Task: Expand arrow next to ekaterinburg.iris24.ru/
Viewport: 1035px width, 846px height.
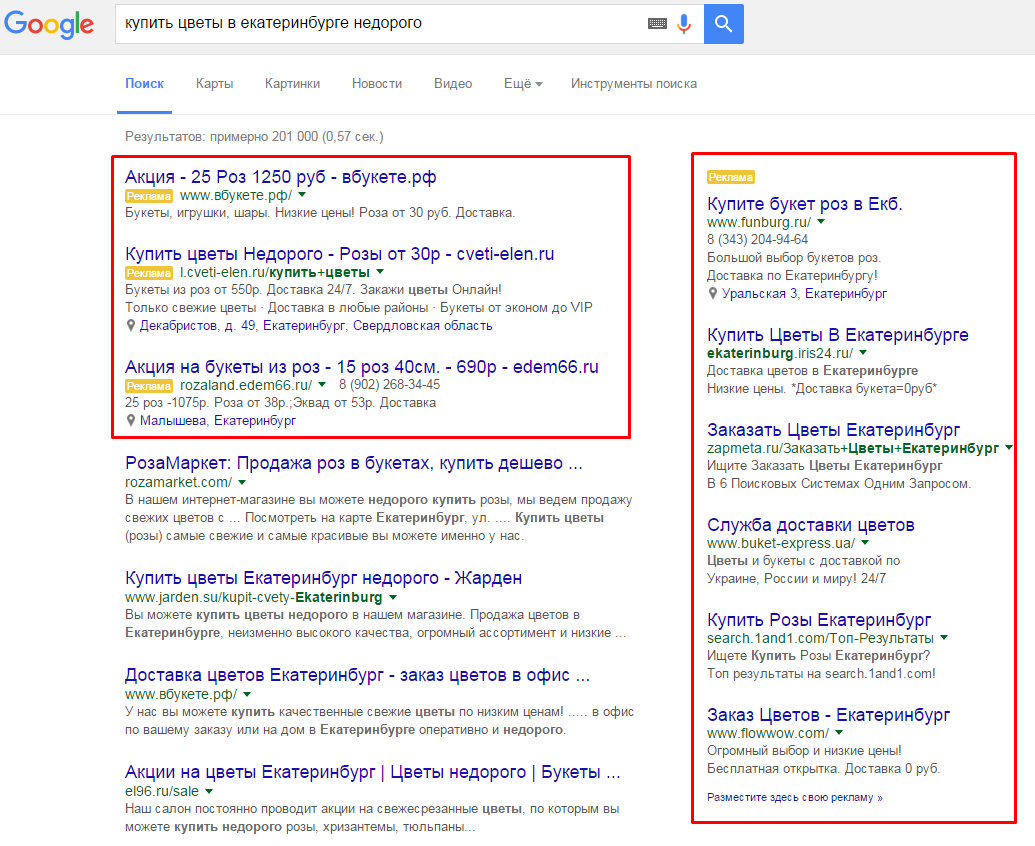Action: (863, 352)
